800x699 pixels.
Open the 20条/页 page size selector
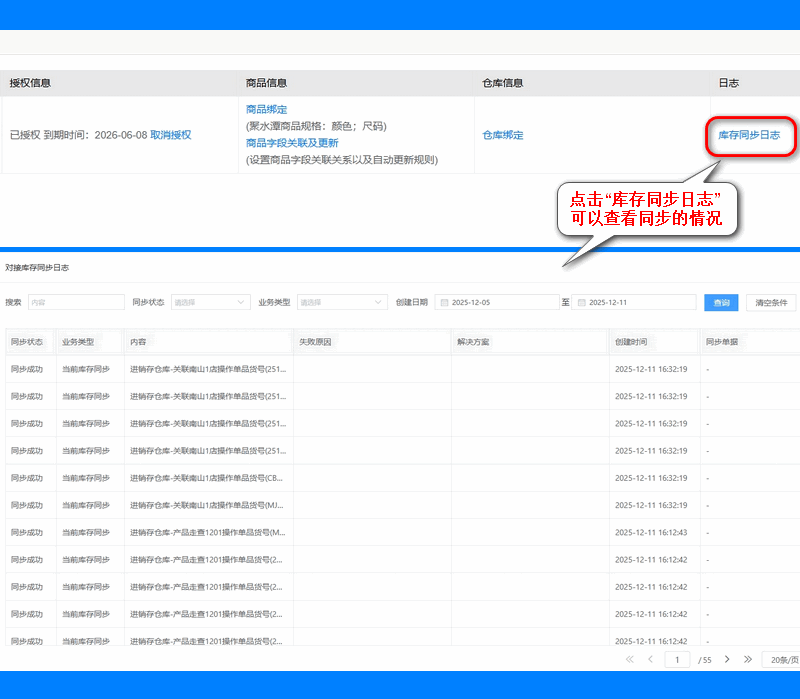point(781,660)
